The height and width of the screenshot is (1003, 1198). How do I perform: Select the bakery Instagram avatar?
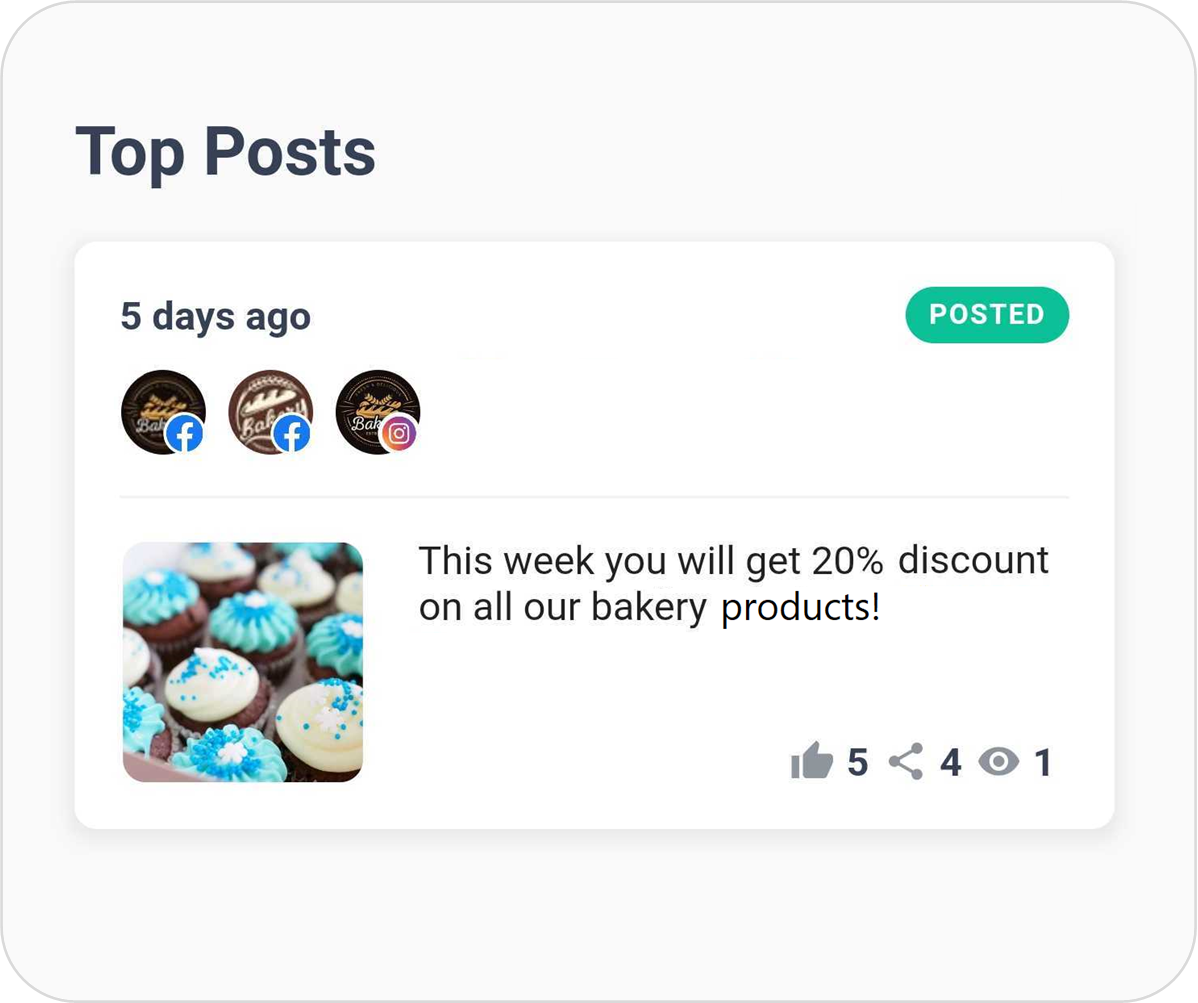pos(377,413)
